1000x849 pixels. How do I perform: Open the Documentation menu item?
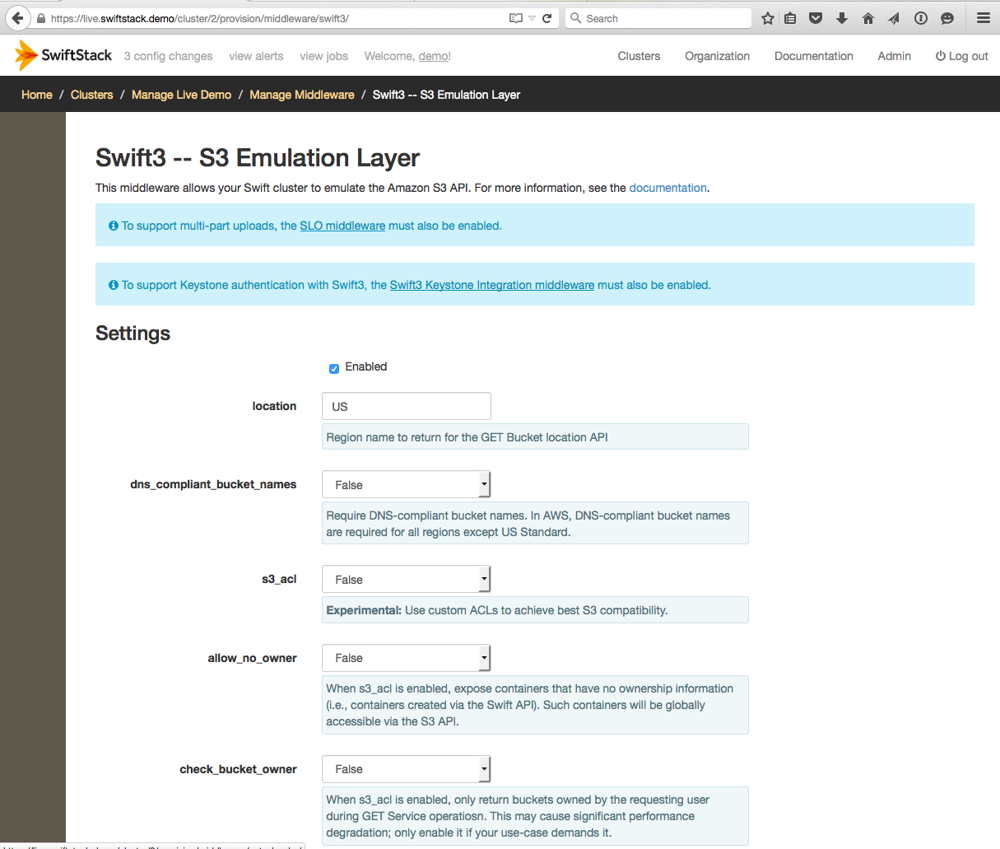pyautogui.click(x=813, y=56)
